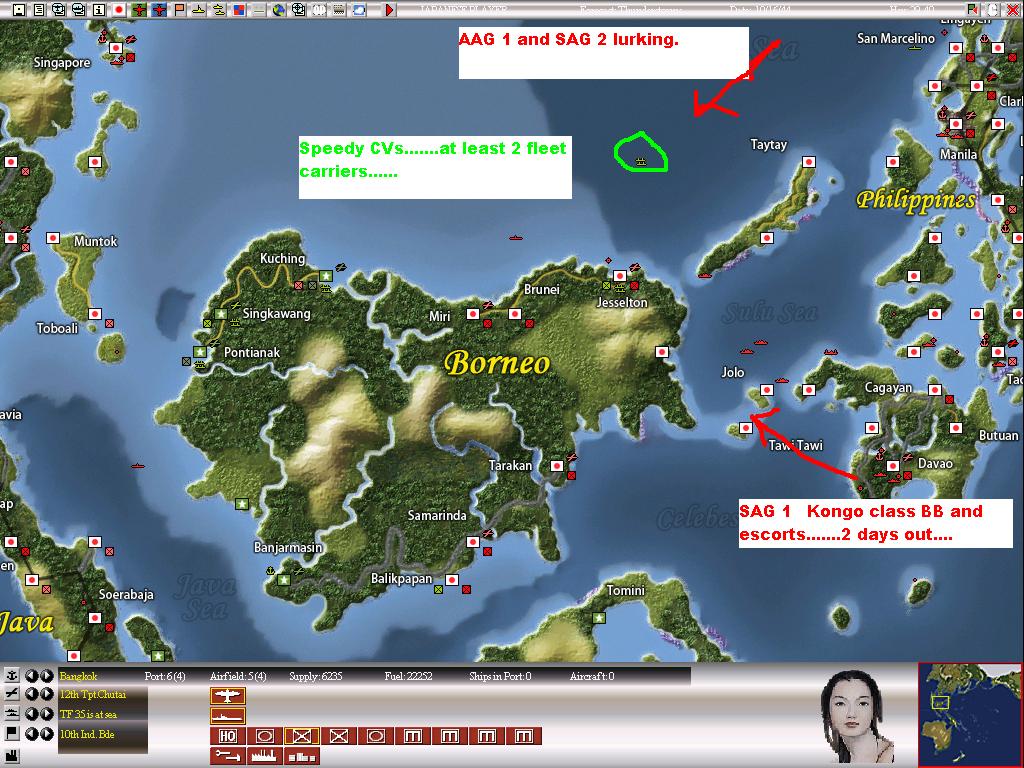Click the world minimap thumbnail

click(970, 715)
